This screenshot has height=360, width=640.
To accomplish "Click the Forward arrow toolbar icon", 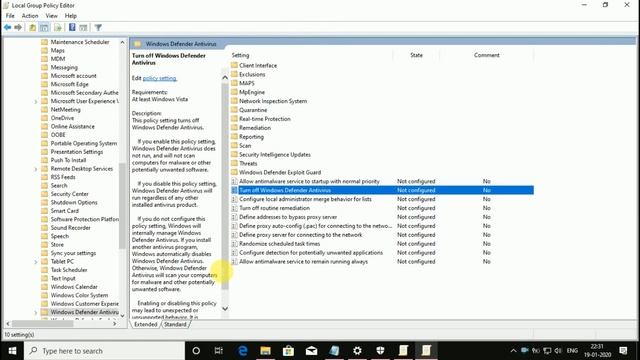I will click(18, 27).
